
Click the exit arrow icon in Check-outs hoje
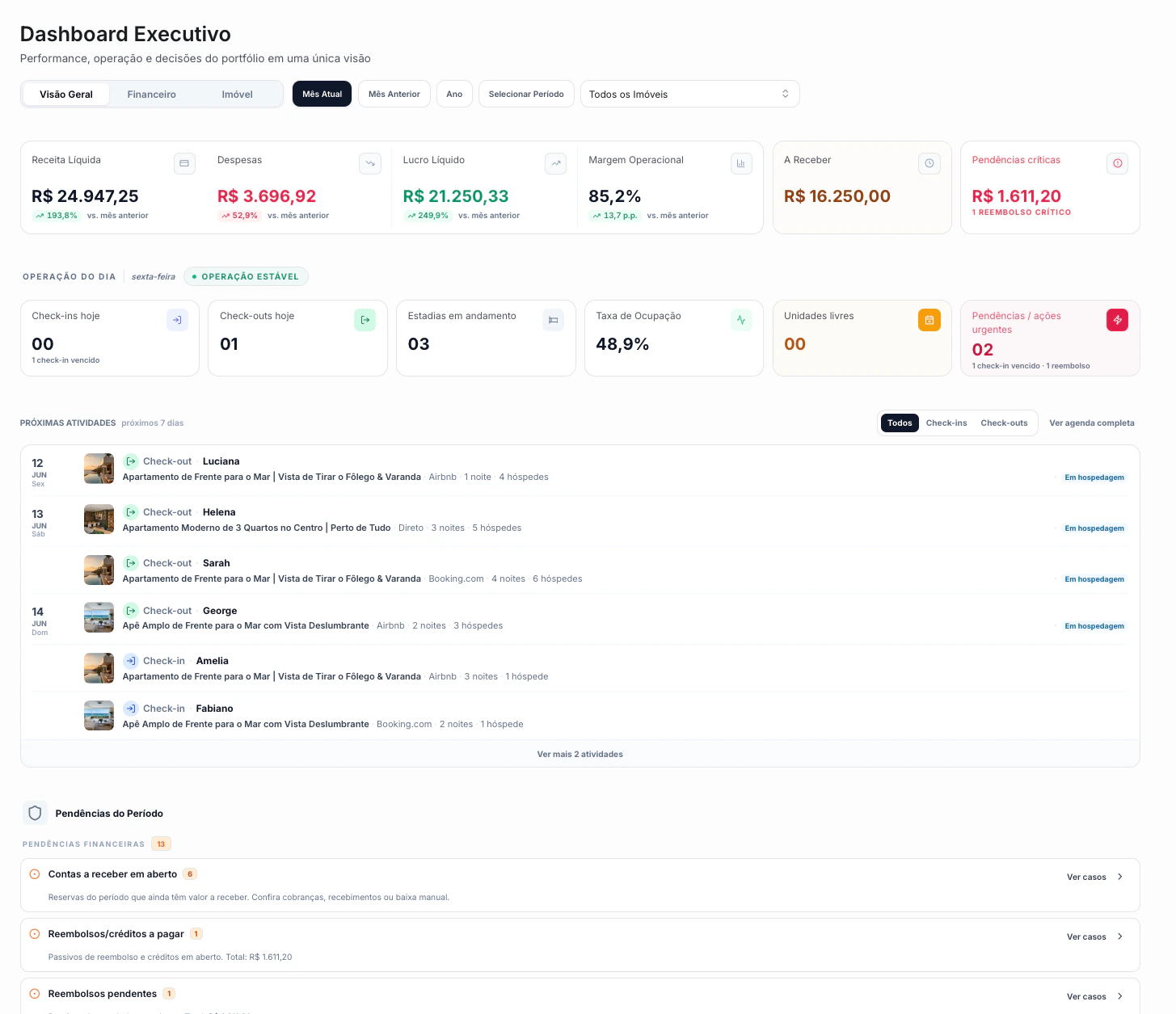[365, 320]
